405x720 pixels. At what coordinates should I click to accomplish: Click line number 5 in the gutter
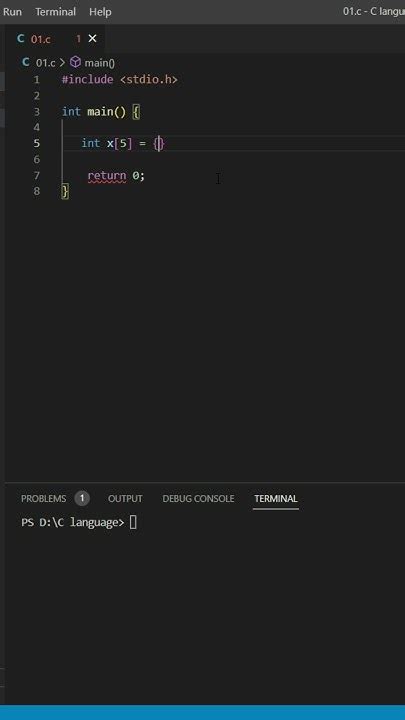(x=36, y=143)
